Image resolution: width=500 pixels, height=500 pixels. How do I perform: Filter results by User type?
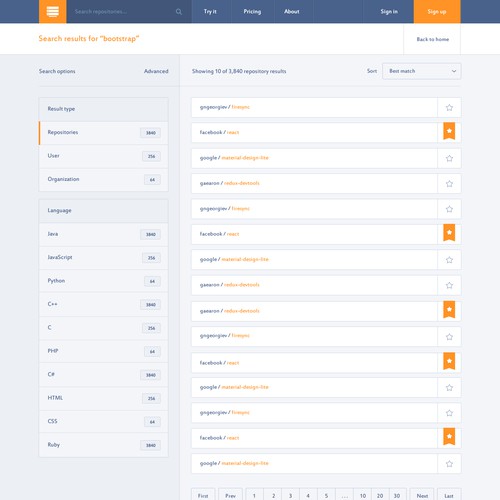[104, 156]
